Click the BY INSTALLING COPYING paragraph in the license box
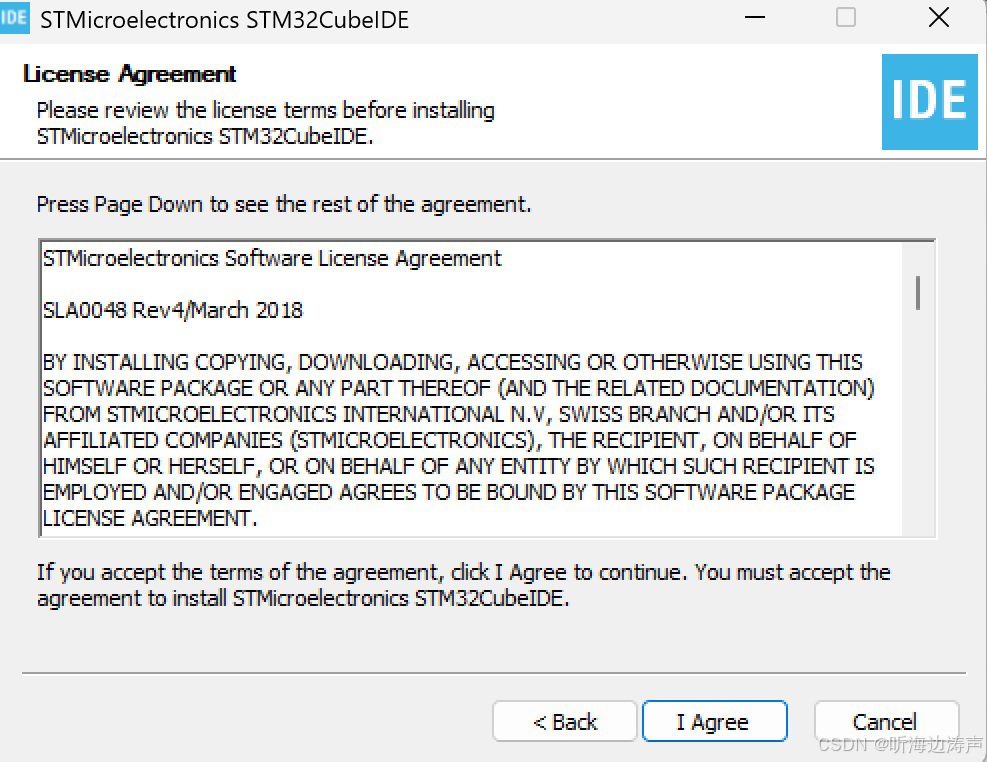This screenshot has width=987, height=762. tap(459, 440)
